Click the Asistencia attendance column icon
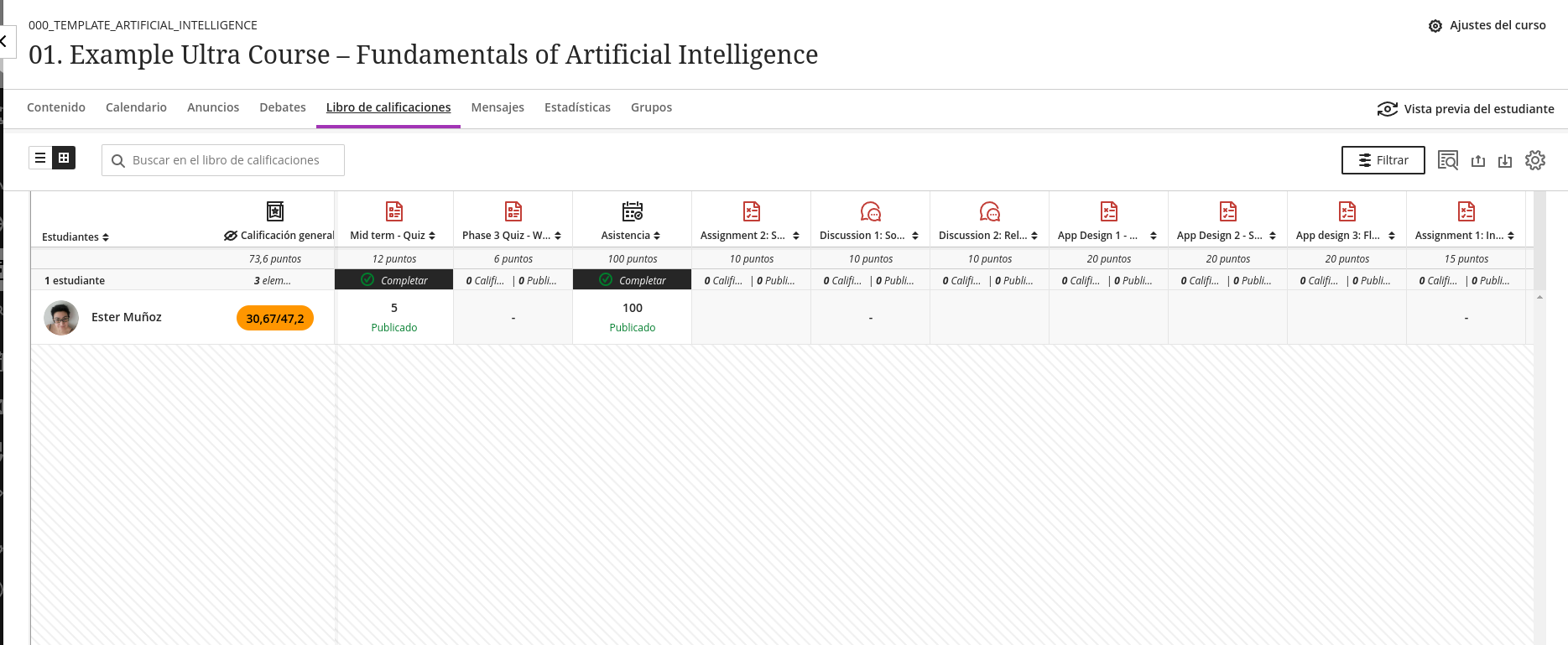 click(x=633, y=211)
